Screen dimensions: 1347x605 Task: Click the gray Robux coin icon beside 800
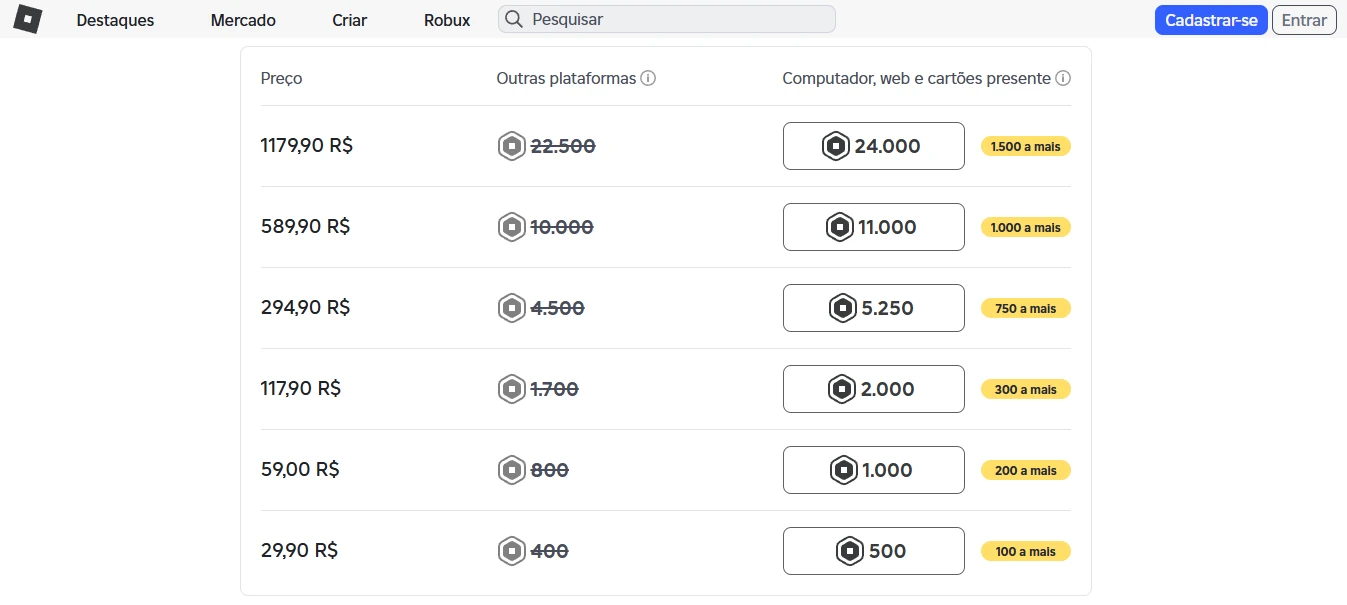coord(511,469)
